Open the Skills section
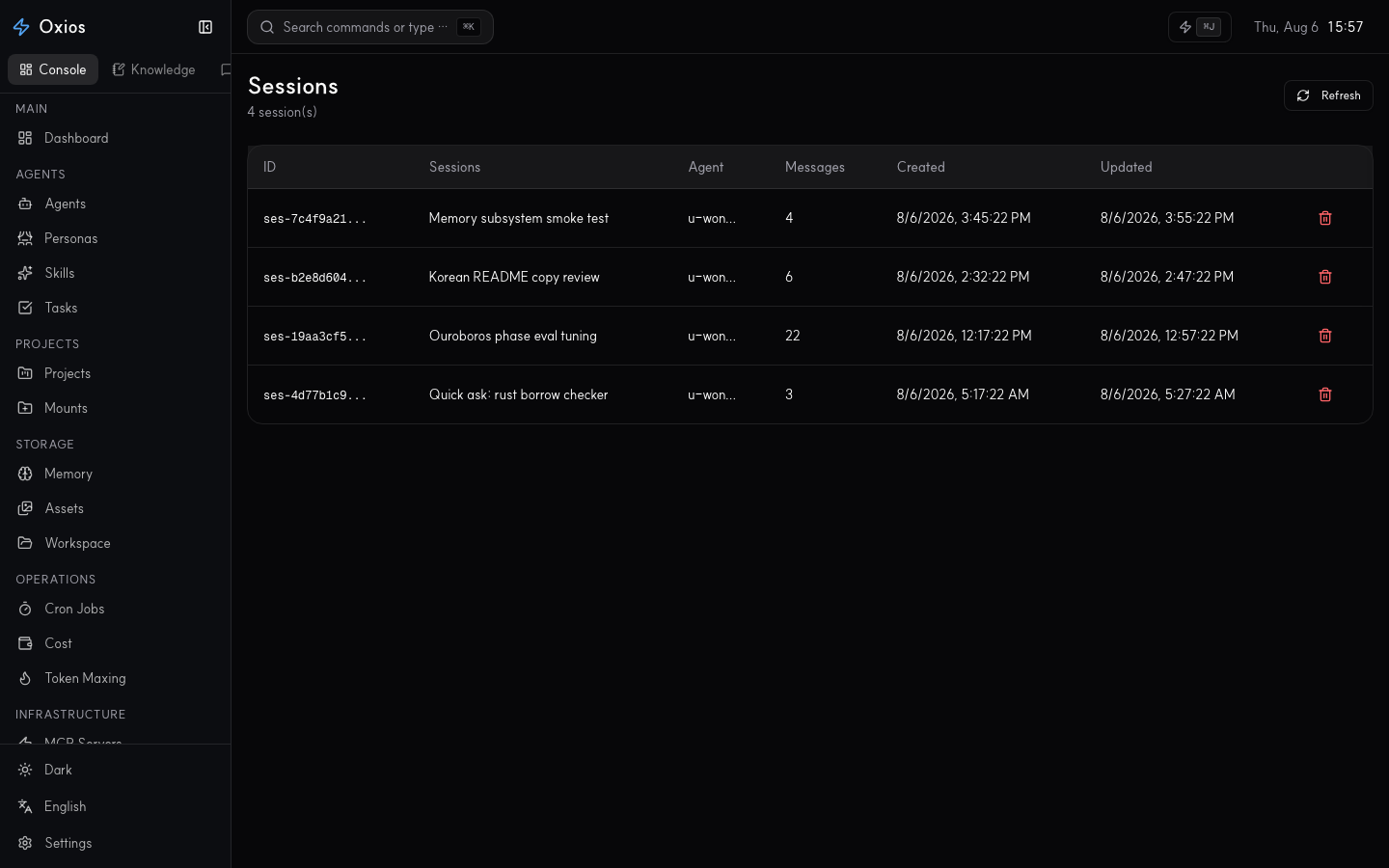The height and width of the screenshot is (868, 1389). tap(116, 273)
